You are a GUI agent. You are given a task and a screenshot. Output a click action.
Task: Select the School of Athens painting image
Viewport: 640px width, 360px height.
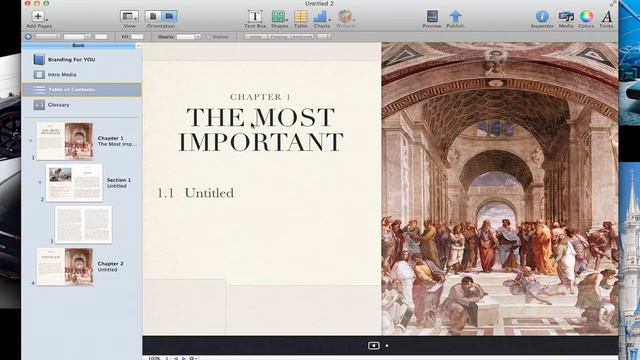tap(500, 189)
